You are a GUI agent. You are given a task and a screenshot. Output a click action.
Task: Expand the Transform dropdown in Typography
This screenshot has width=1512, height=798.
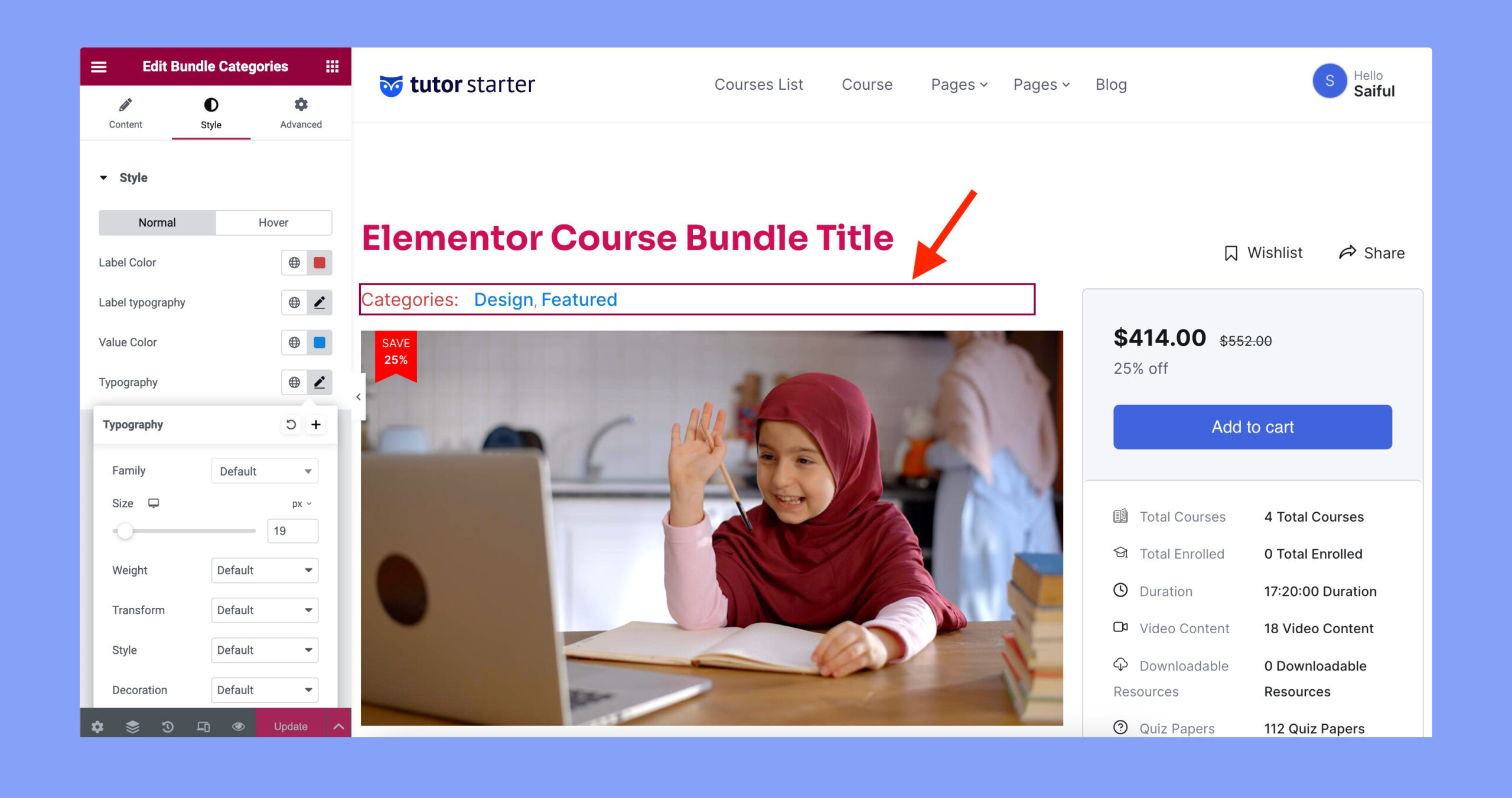click(x=263, y=610)
